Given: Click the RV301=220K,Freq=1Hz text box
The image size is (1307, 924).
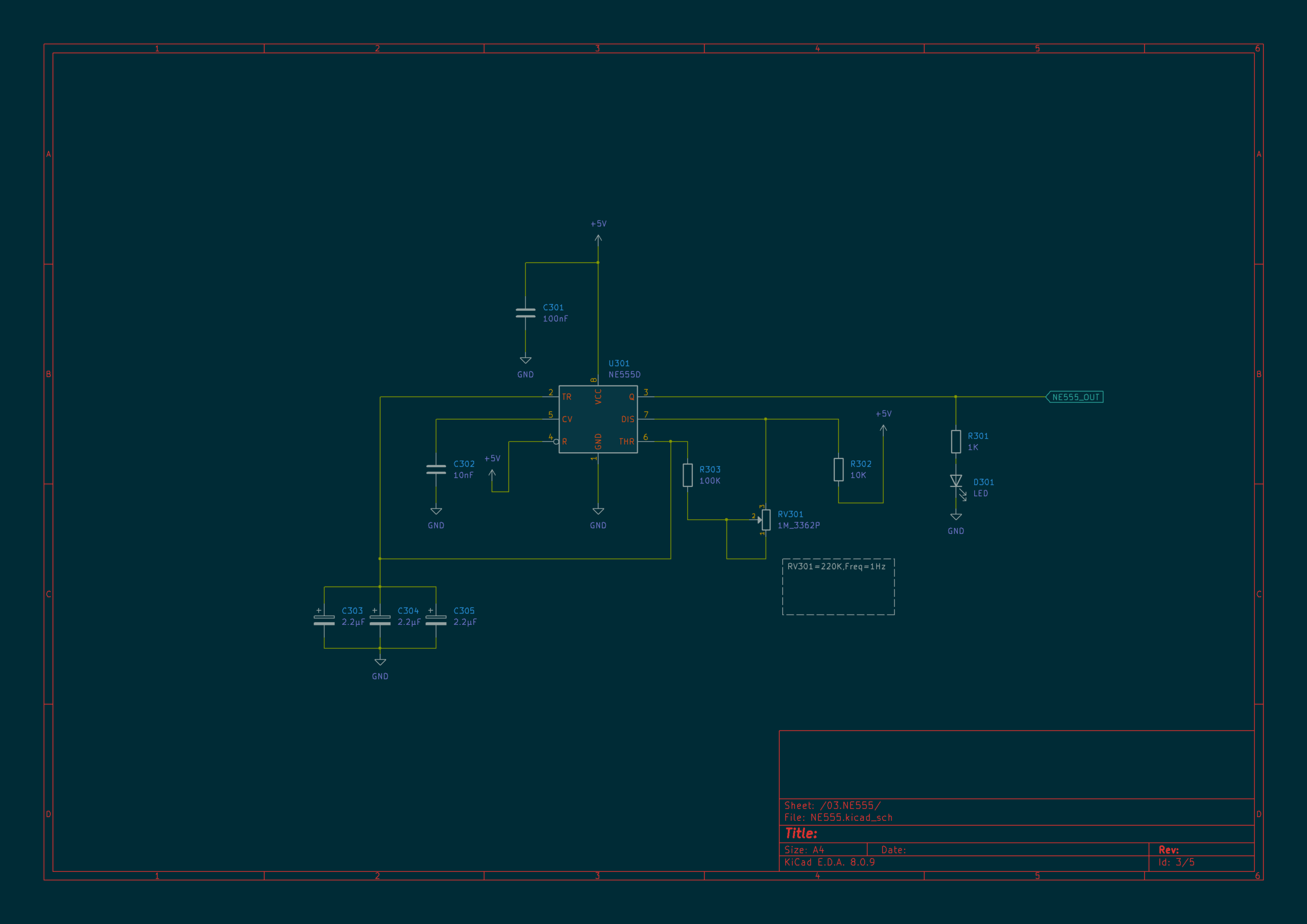Looking at the screenshot, I should [838, 587].
